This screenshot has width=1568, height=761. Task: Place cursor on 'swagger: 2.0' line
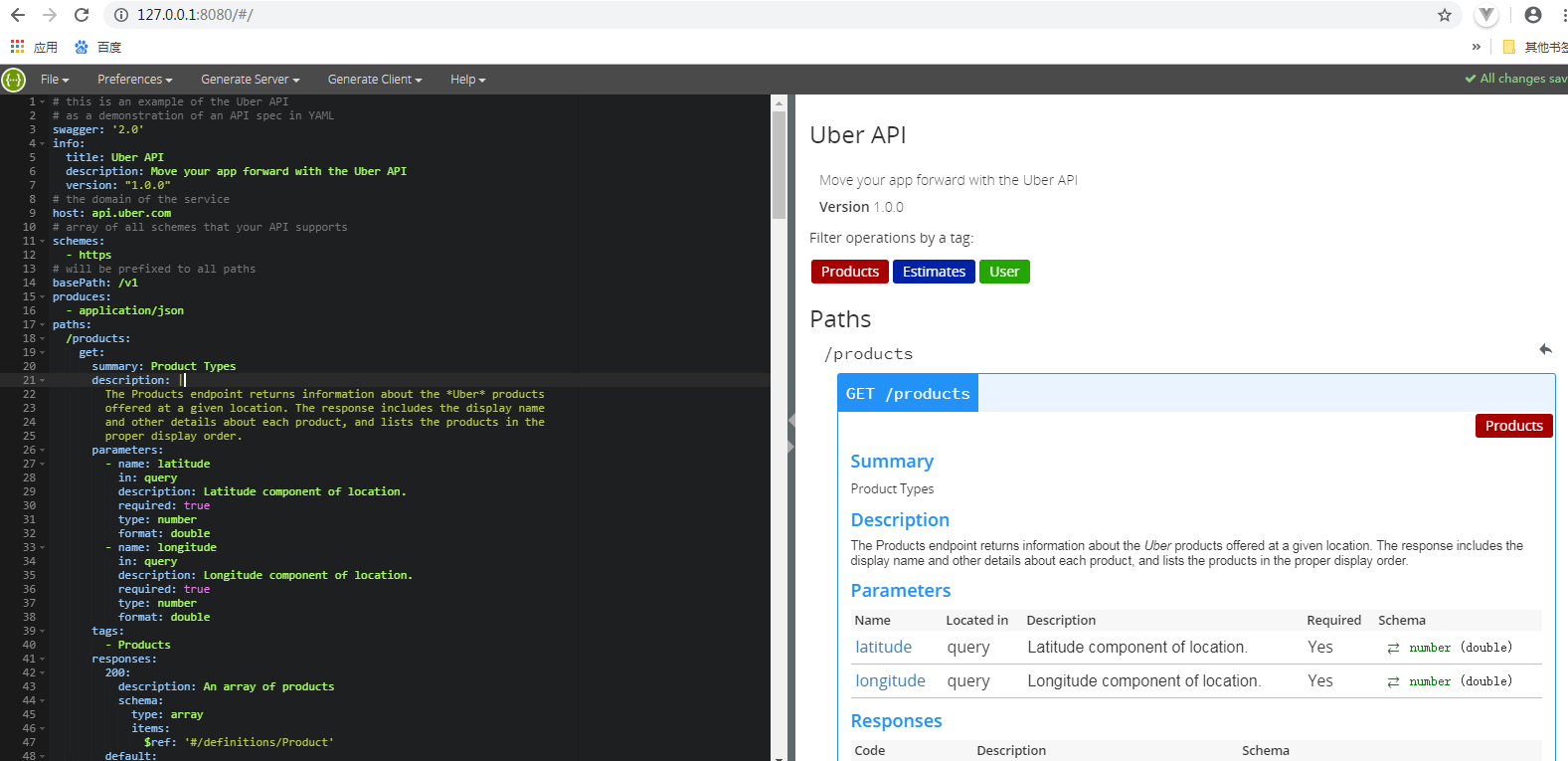(97, 129)
